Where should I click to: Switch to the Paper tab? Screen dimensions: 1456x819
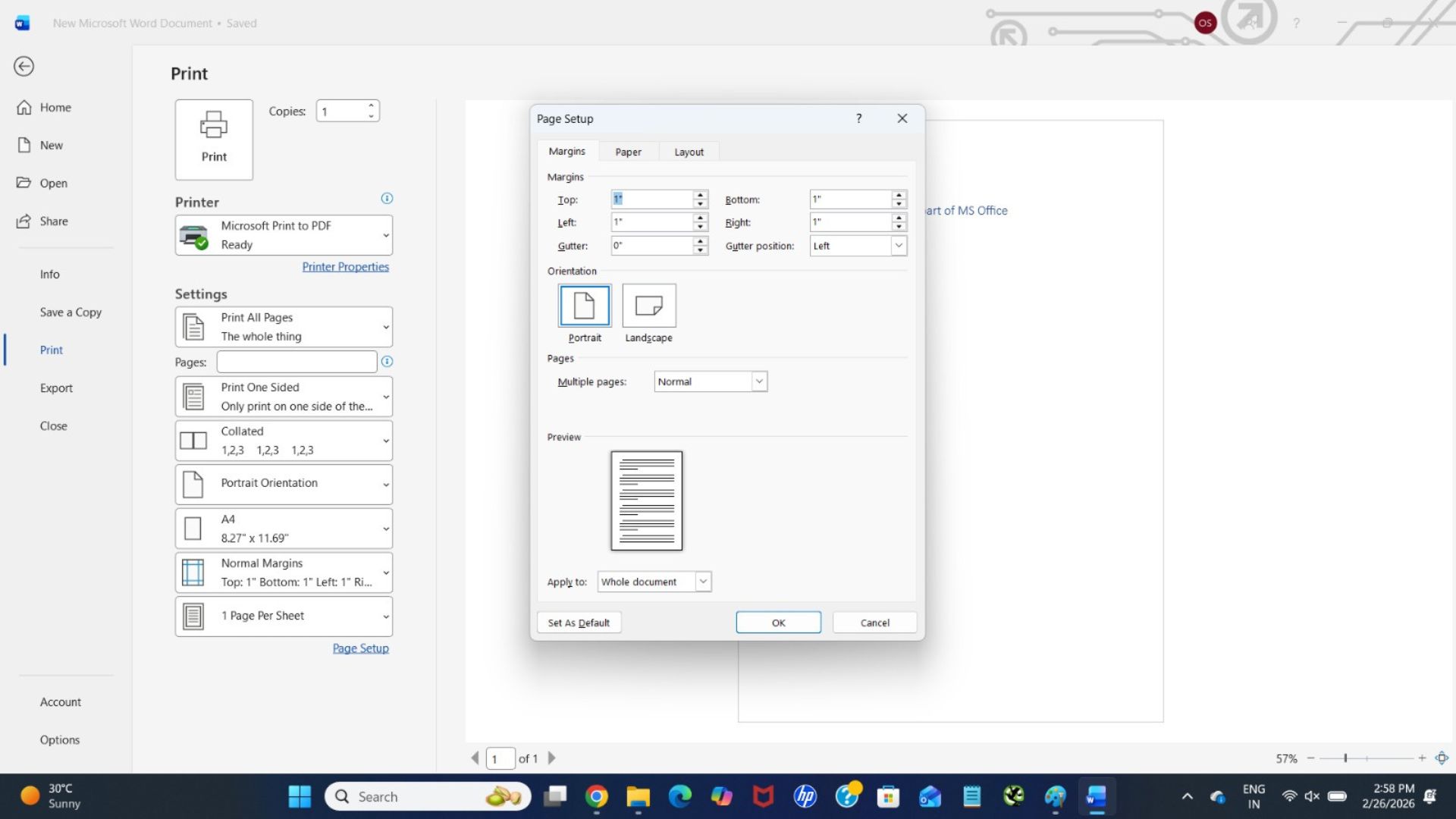pyautogui.click(x=628, y=151)
